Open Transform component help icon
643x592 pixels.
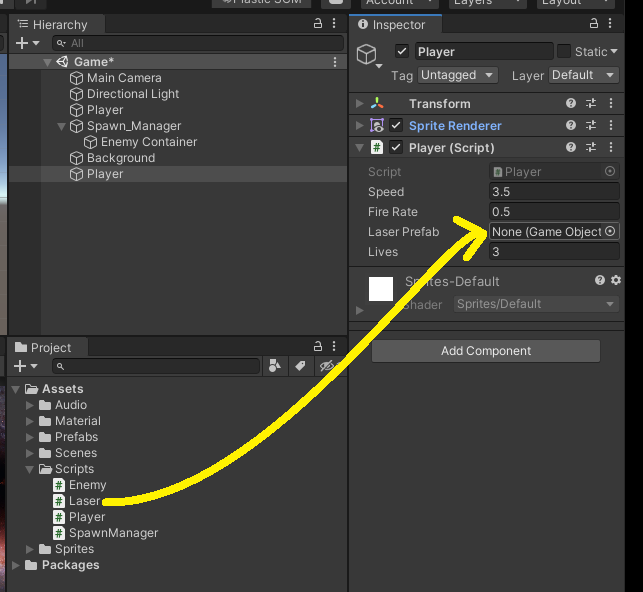click(x=571, y=103)
